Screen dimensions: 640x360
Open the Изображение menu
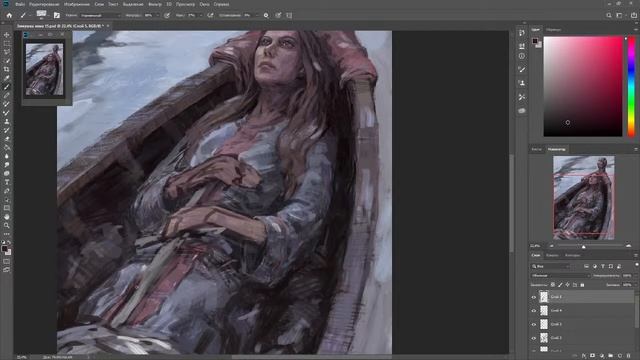tap(77, 4)
